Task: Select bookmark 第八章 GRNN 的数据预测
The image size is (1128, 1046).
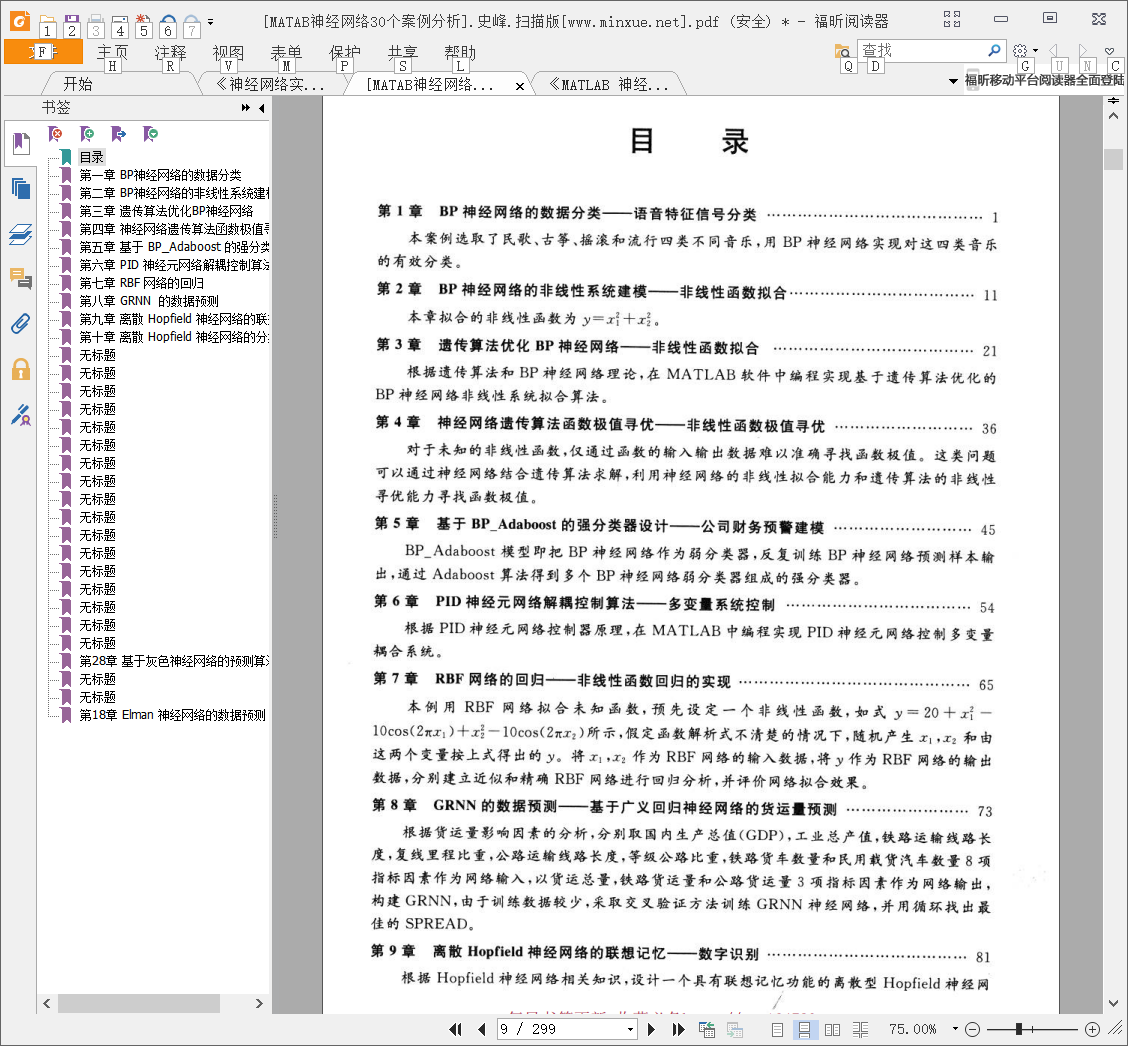Action: click(x=149, y=301)
